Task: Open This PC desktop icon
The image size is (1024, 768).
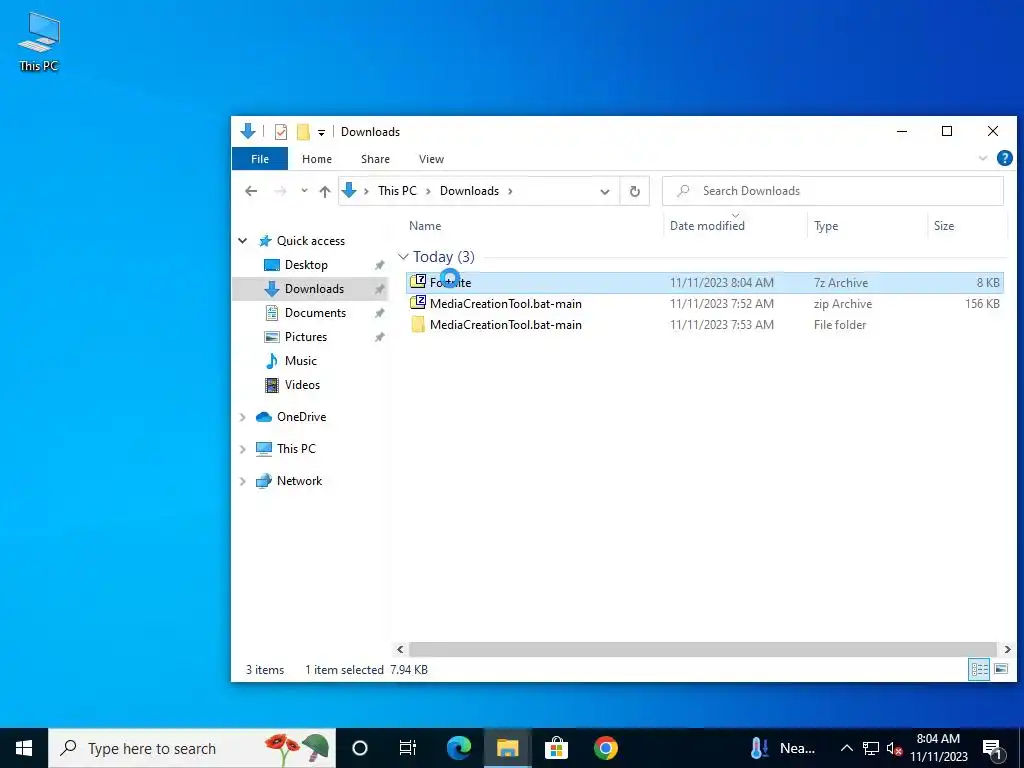Action: (39, 42)
